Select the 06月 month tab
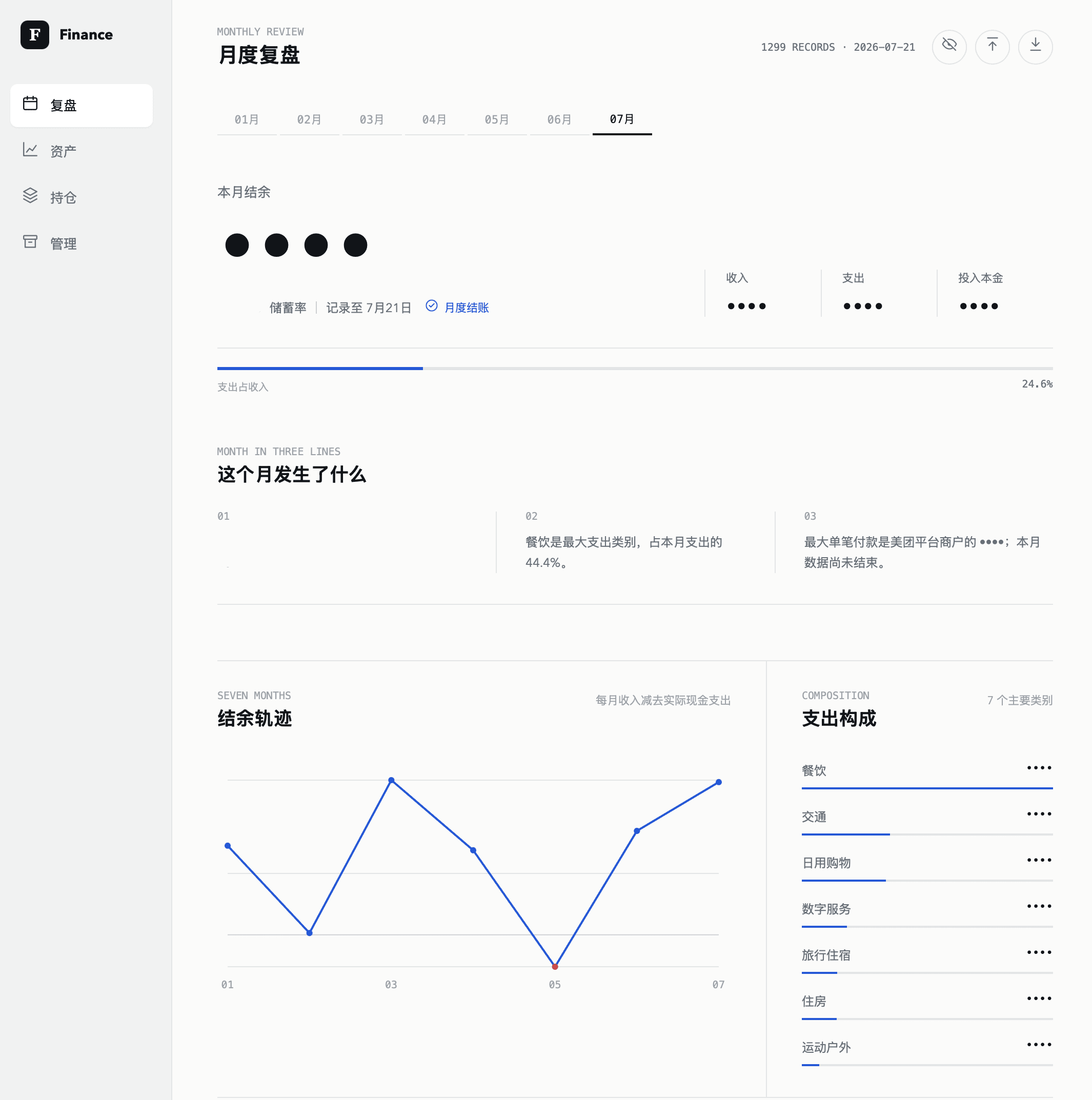The height and width of the screenshot is (1100, 1092). point(560,119)
